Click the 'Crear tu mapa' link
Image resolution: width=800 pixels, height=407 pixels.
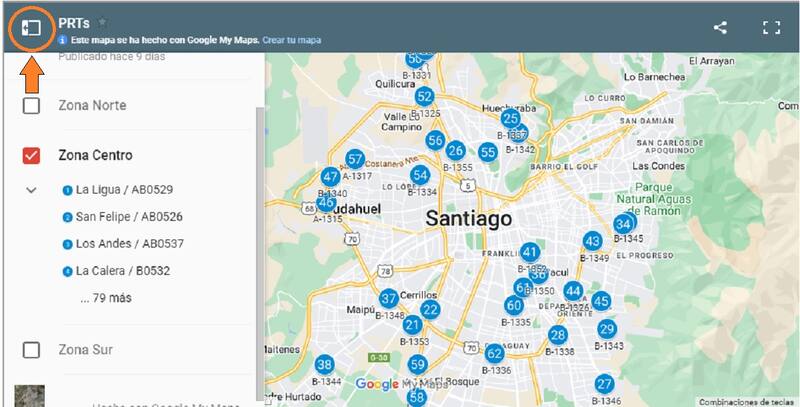[x=291, y=40]
